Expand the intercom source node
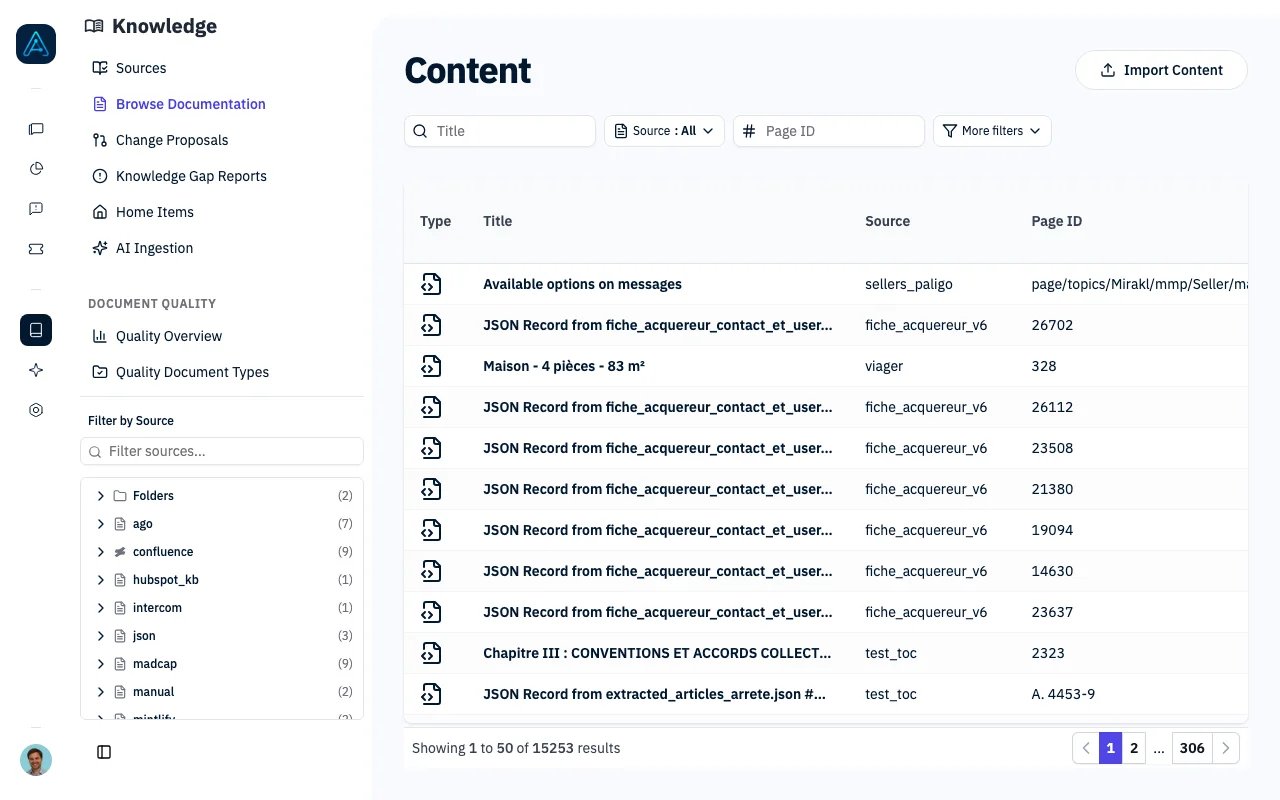The height and width of the screenshot is (800, 1280). click(x=101, y=608)
